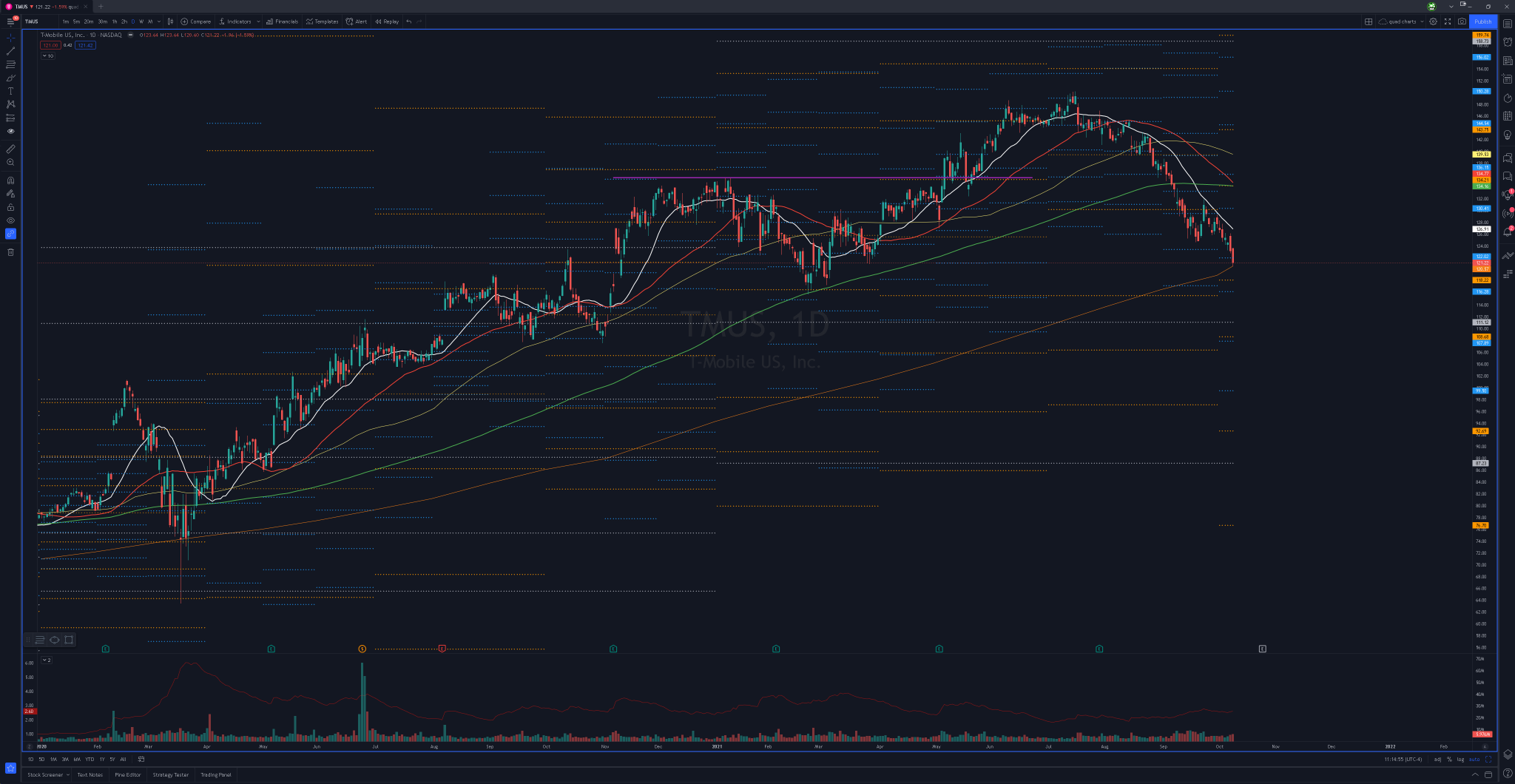Toggle hide all drawings eye icon

click(x=10, y=220)
